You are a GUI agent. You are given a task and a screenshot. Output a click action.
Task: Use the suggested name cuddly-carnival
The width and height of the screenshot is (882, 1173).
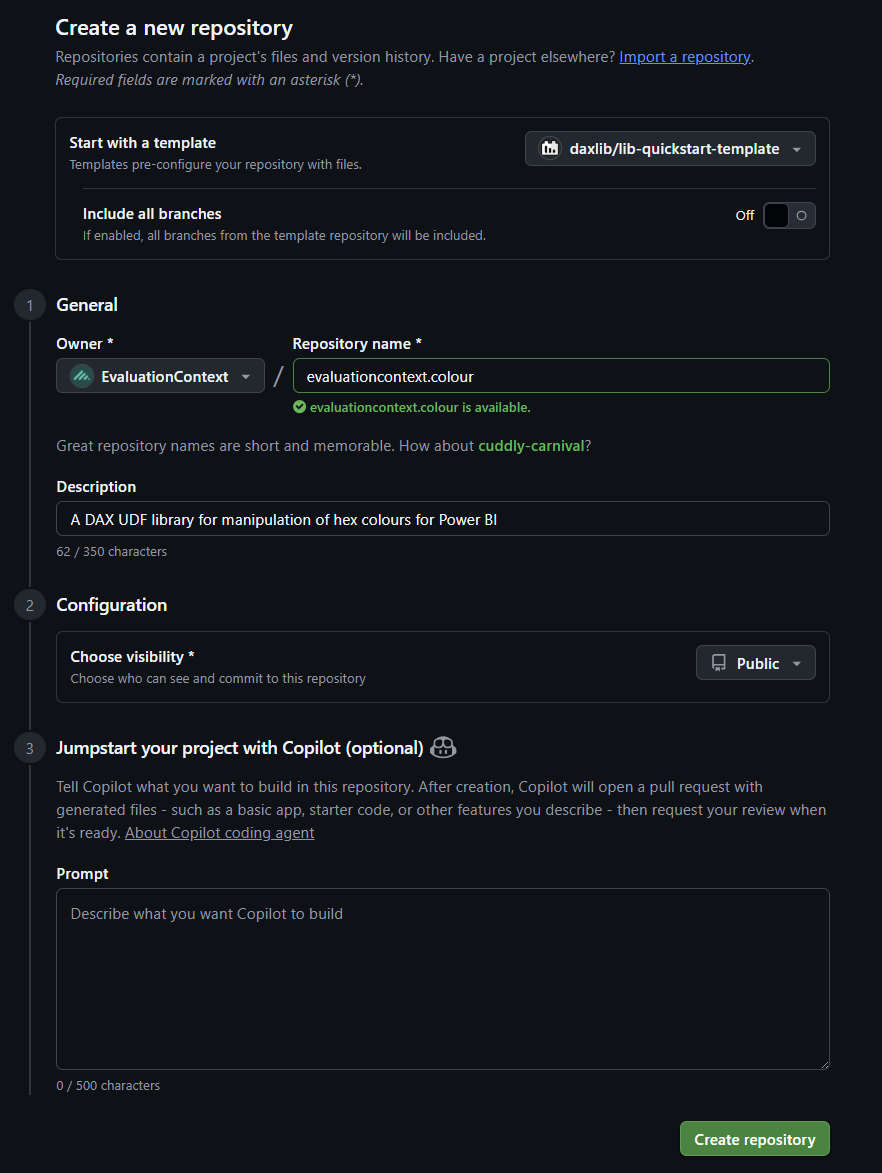[x=531, y=446]
